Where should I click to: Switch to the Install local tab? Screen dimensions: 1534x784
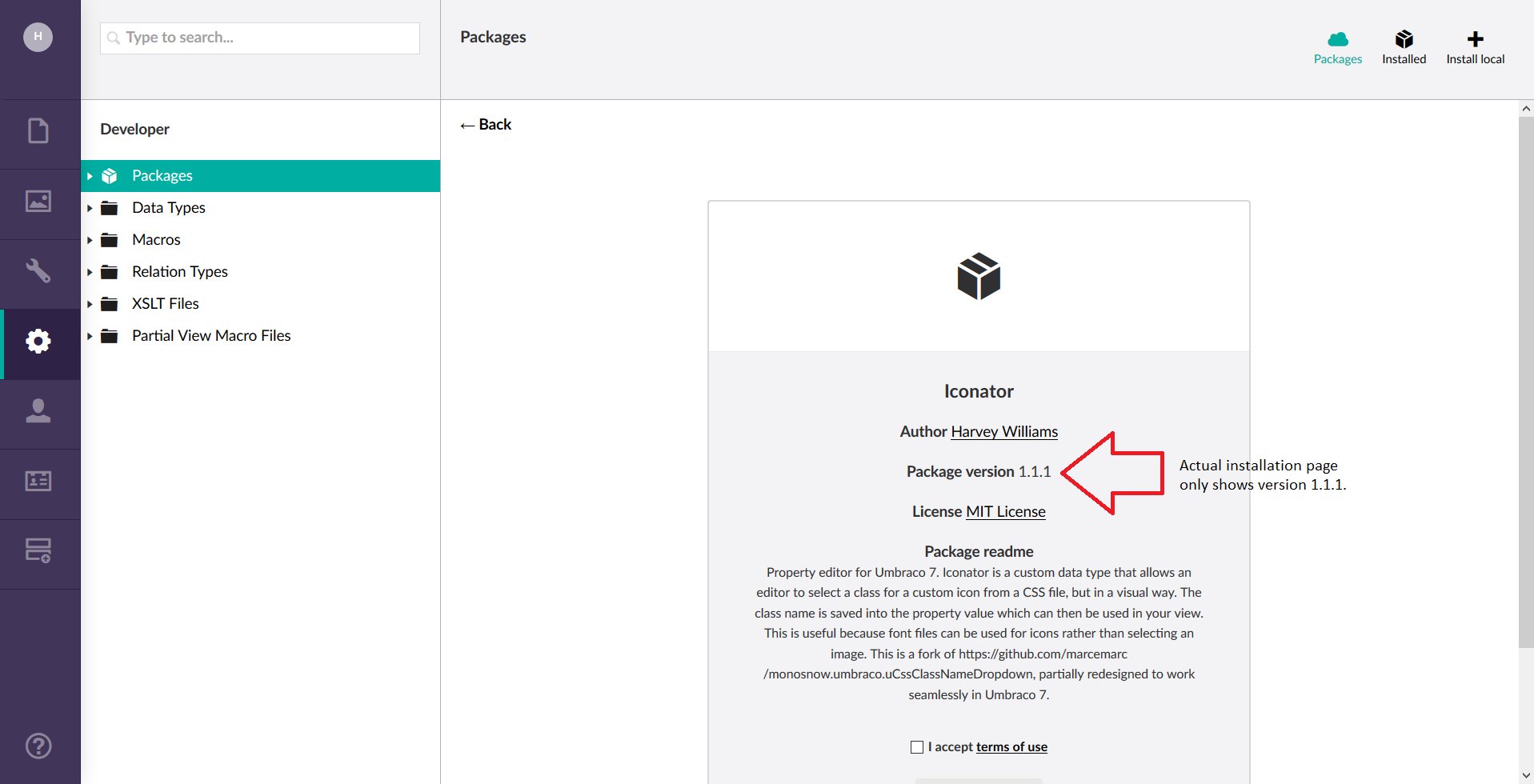(x=1475, y=47)
